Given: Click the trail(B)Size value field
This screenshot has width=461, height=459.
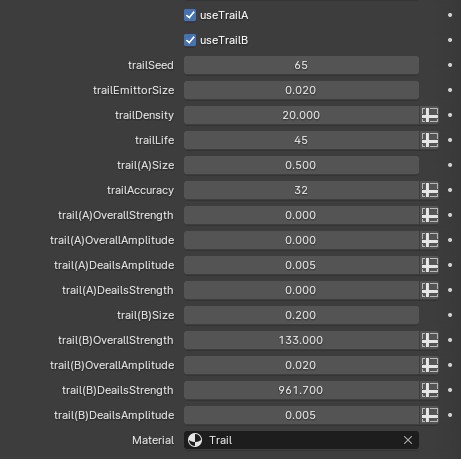Looking at the screenshot, I should (x=301, y=315).
